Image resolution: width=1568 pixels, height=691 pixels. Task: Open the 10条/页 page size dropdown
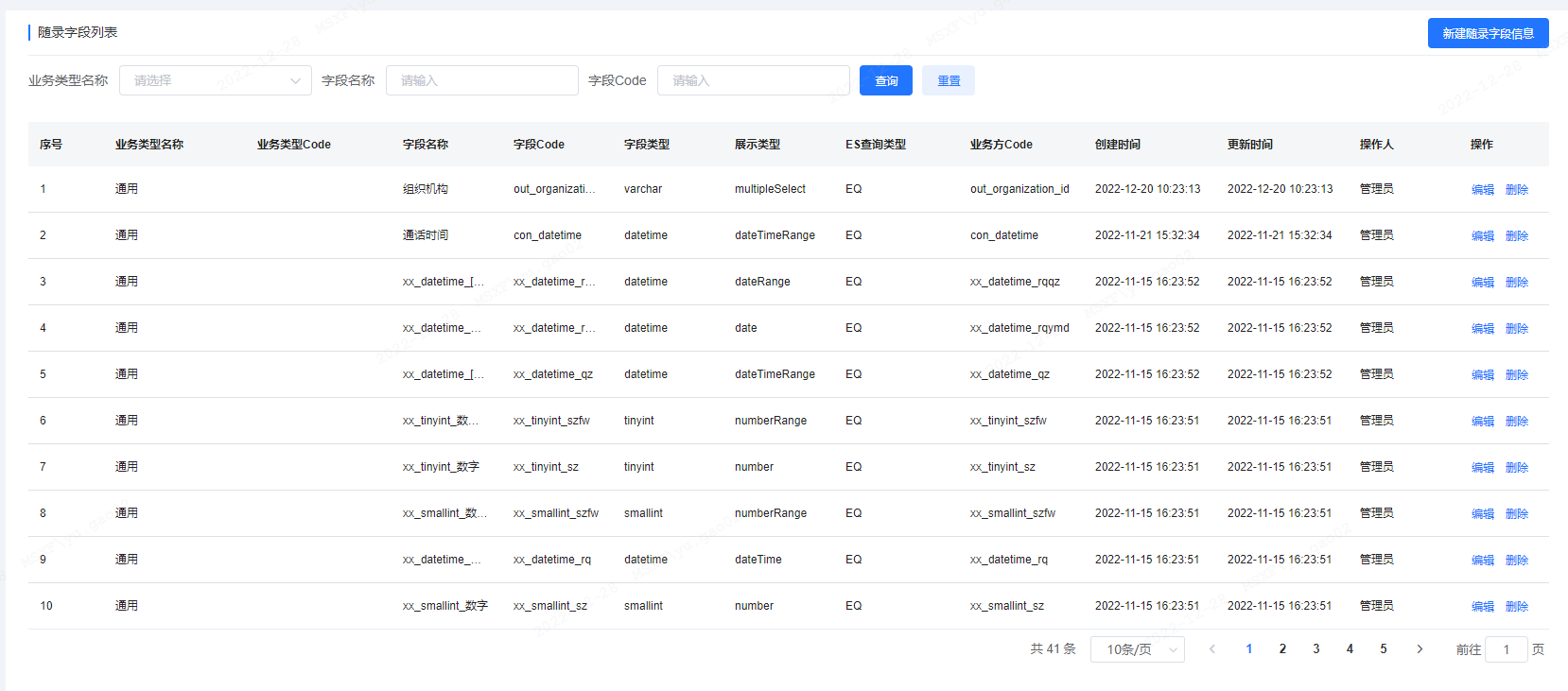(x=1138, y=649)
